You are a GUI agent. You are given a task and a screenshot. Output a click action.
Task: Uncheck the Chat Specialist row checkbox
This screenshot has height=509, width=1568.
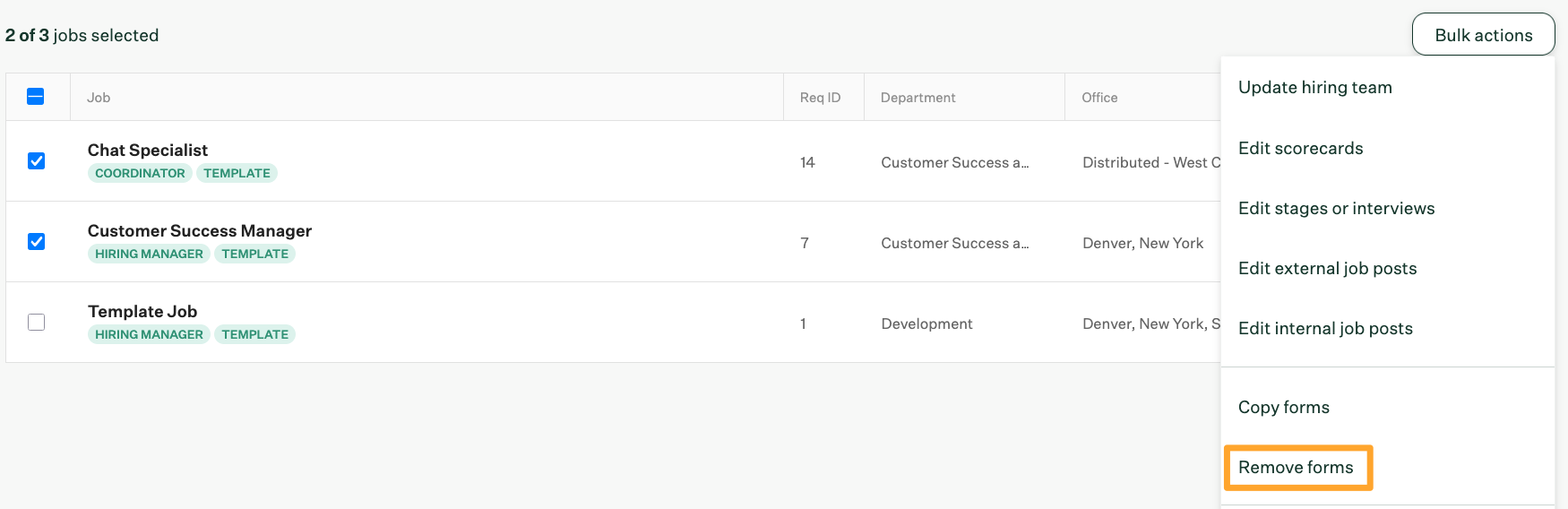pyautogui.click(x=36, y=161)
